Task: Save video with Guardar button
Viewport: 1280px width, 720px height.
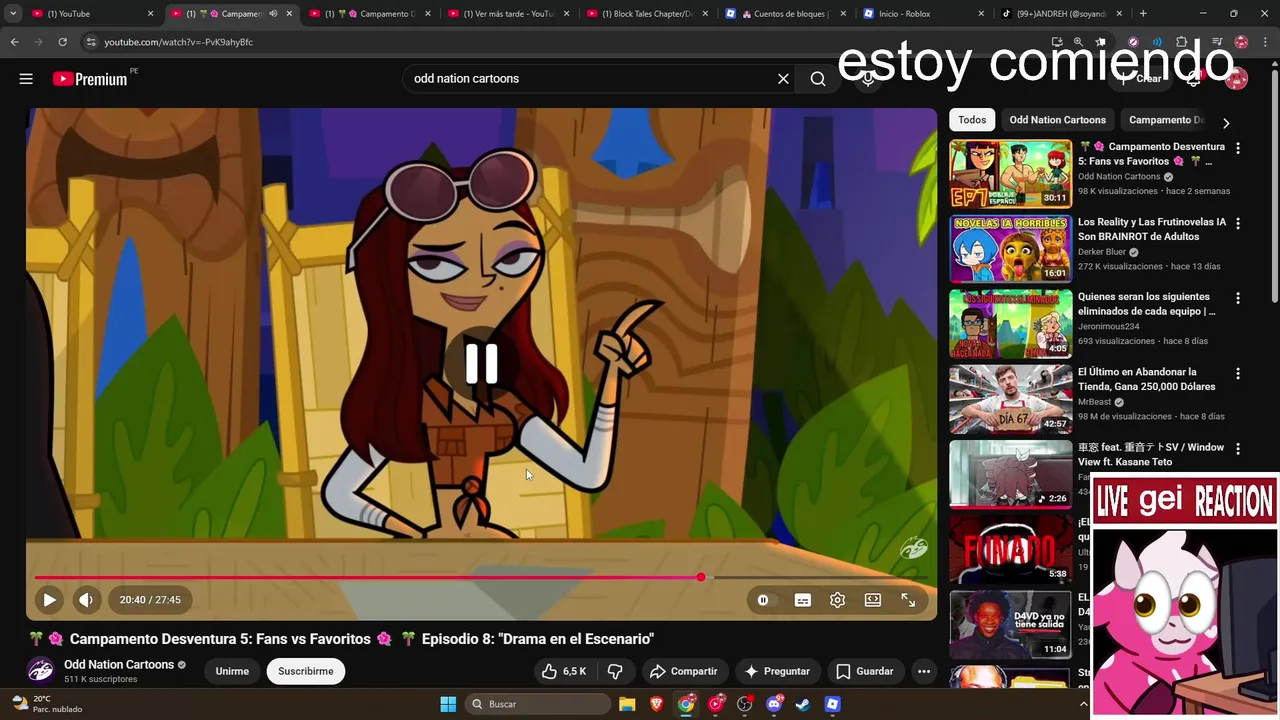Action: (x=865, y=671)
